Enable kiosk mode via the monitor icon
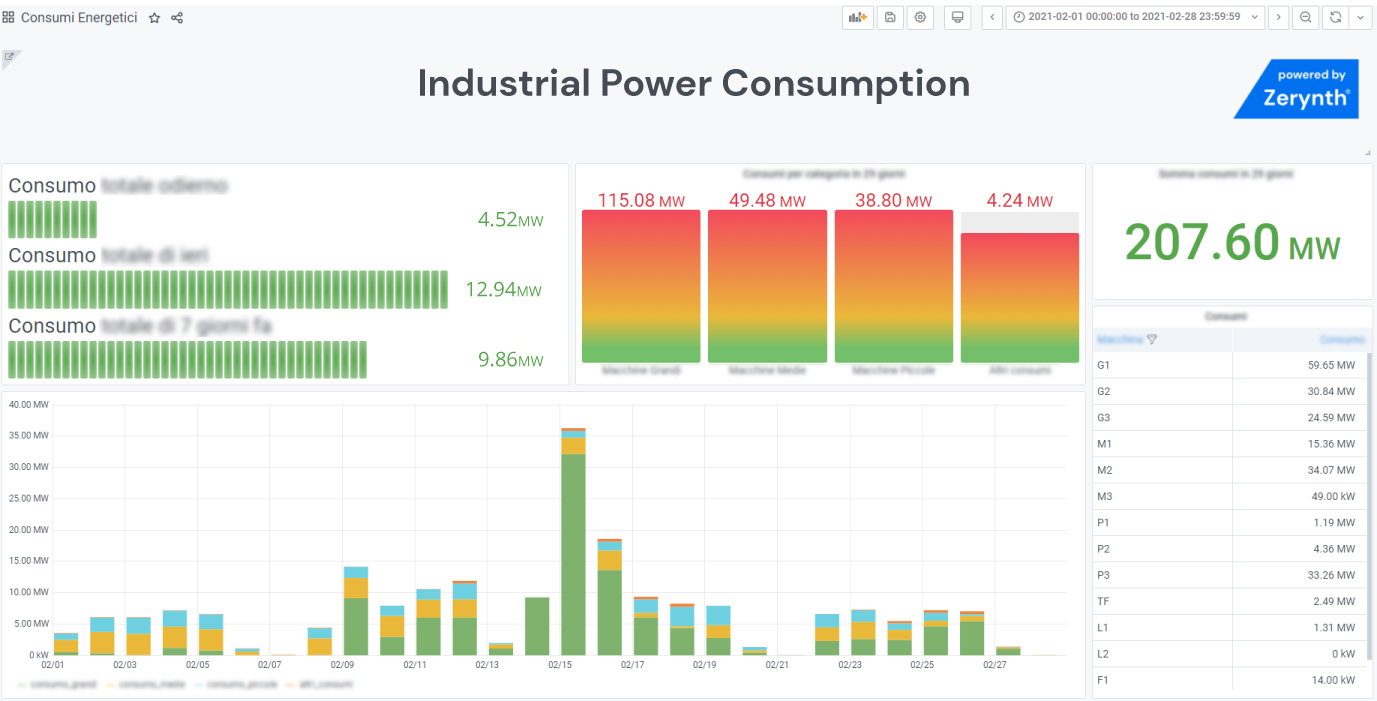Screen dimensions: 1377x701 [957, 17]
